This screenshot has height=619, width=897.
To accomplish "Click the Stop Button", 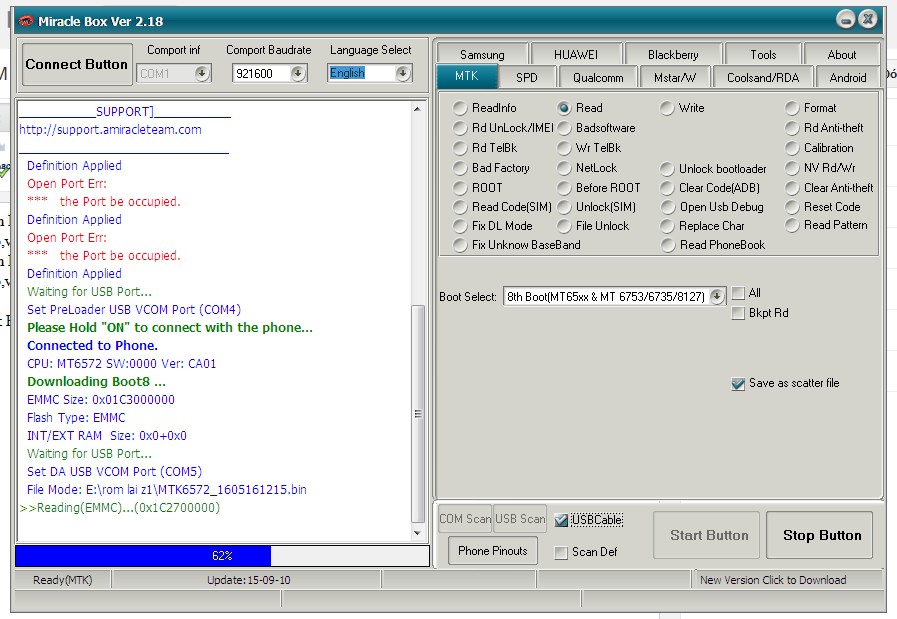I will coord(821,535).
